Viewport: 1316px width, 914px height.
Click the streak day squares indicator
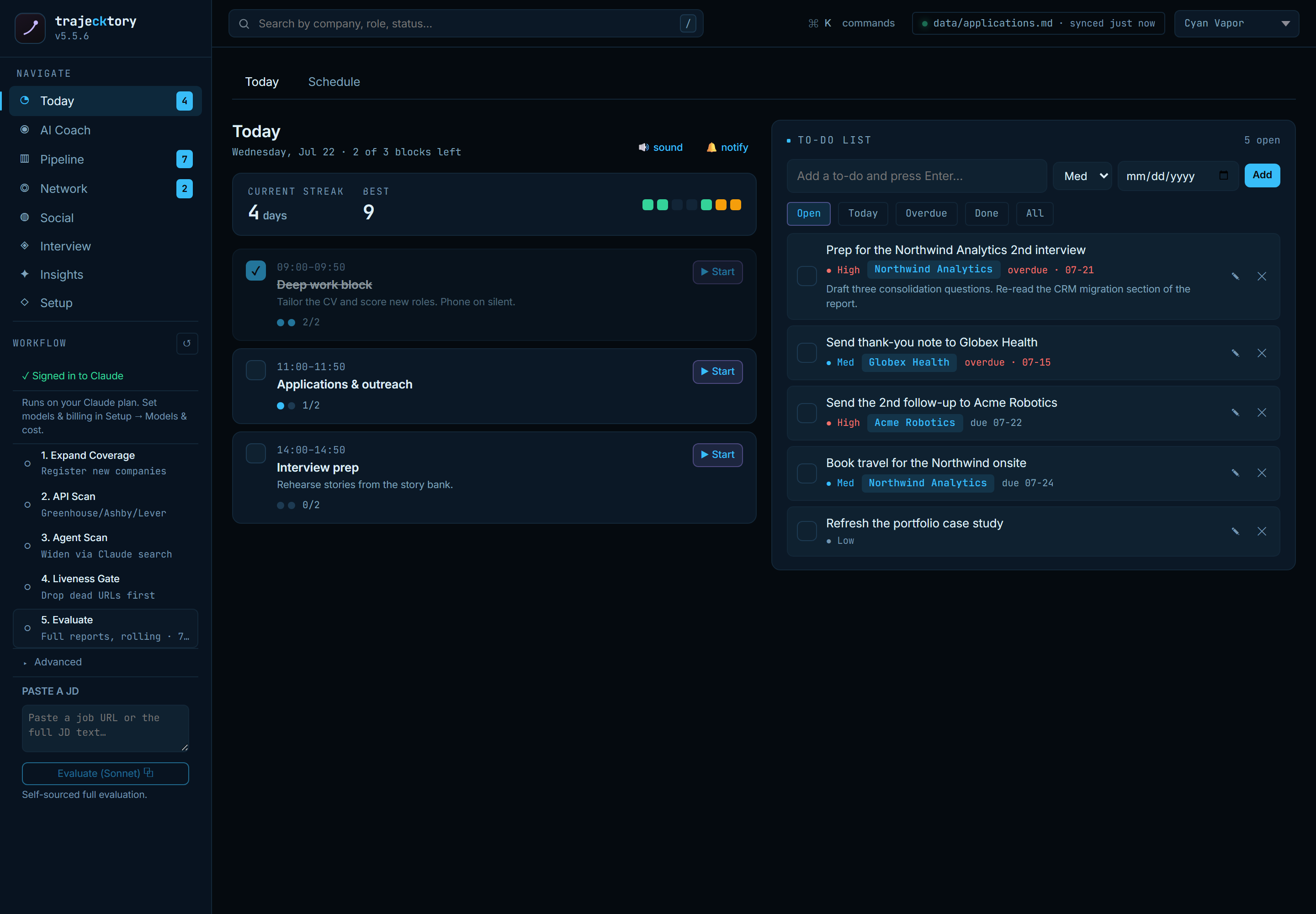point(691,205)
